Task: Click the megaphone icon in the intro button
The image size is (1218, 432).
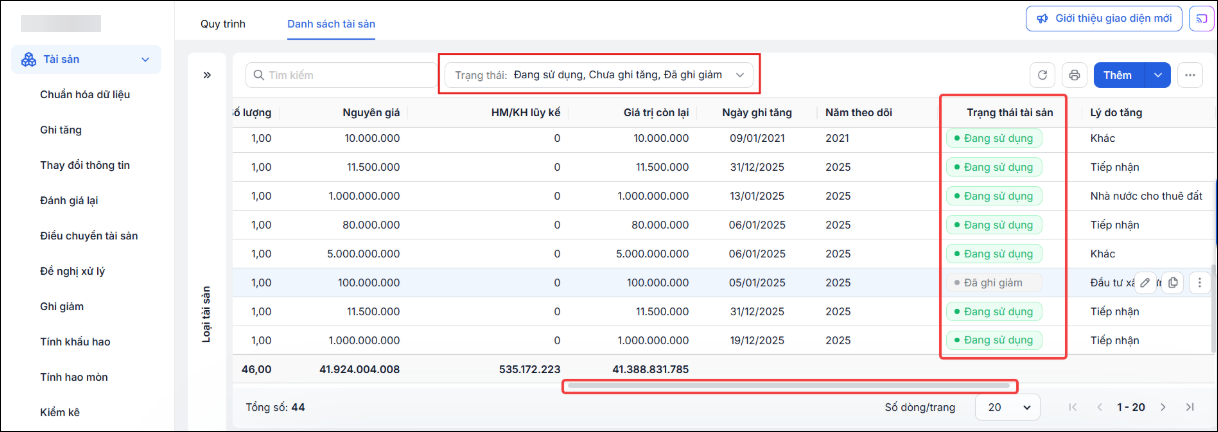Action: click(1042, 19)
